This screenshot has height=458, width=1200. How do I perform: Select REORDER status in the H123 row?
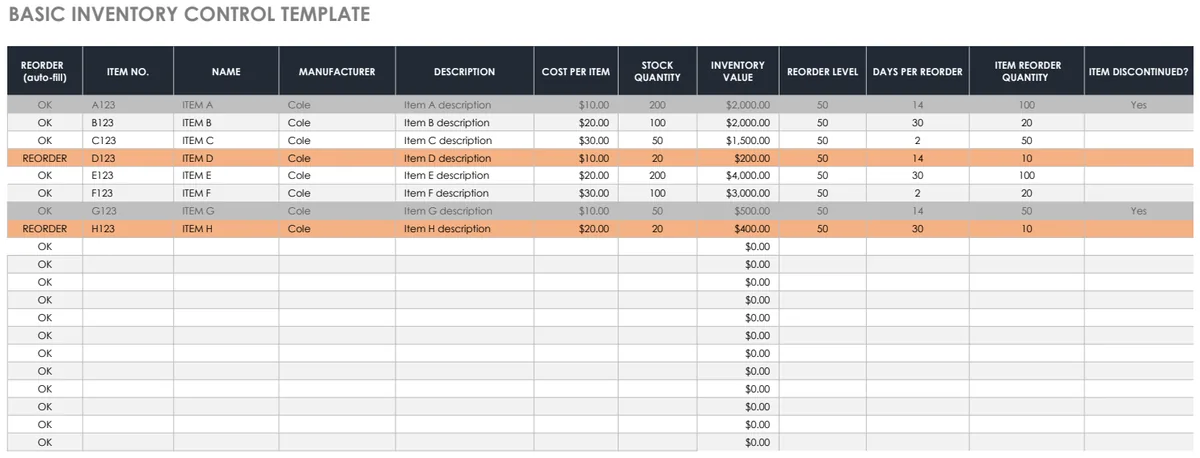tap(45, 229)
